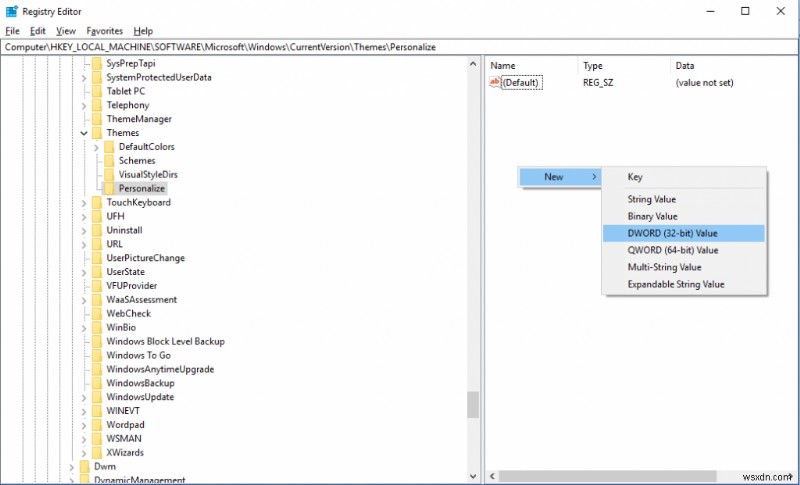Click values pane scroll left arrow
This screenshot has height=485, width=800.
pyautogui.click(x=492, y=476)
